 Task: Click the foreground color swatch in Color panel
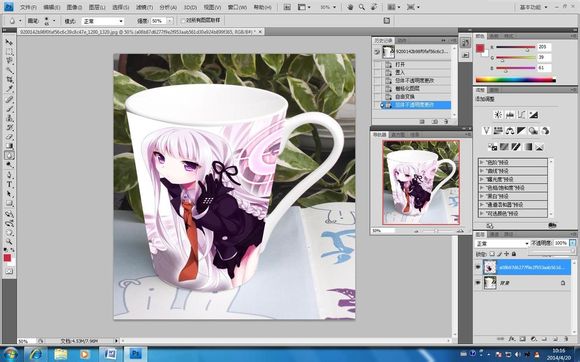click(480, 48)
